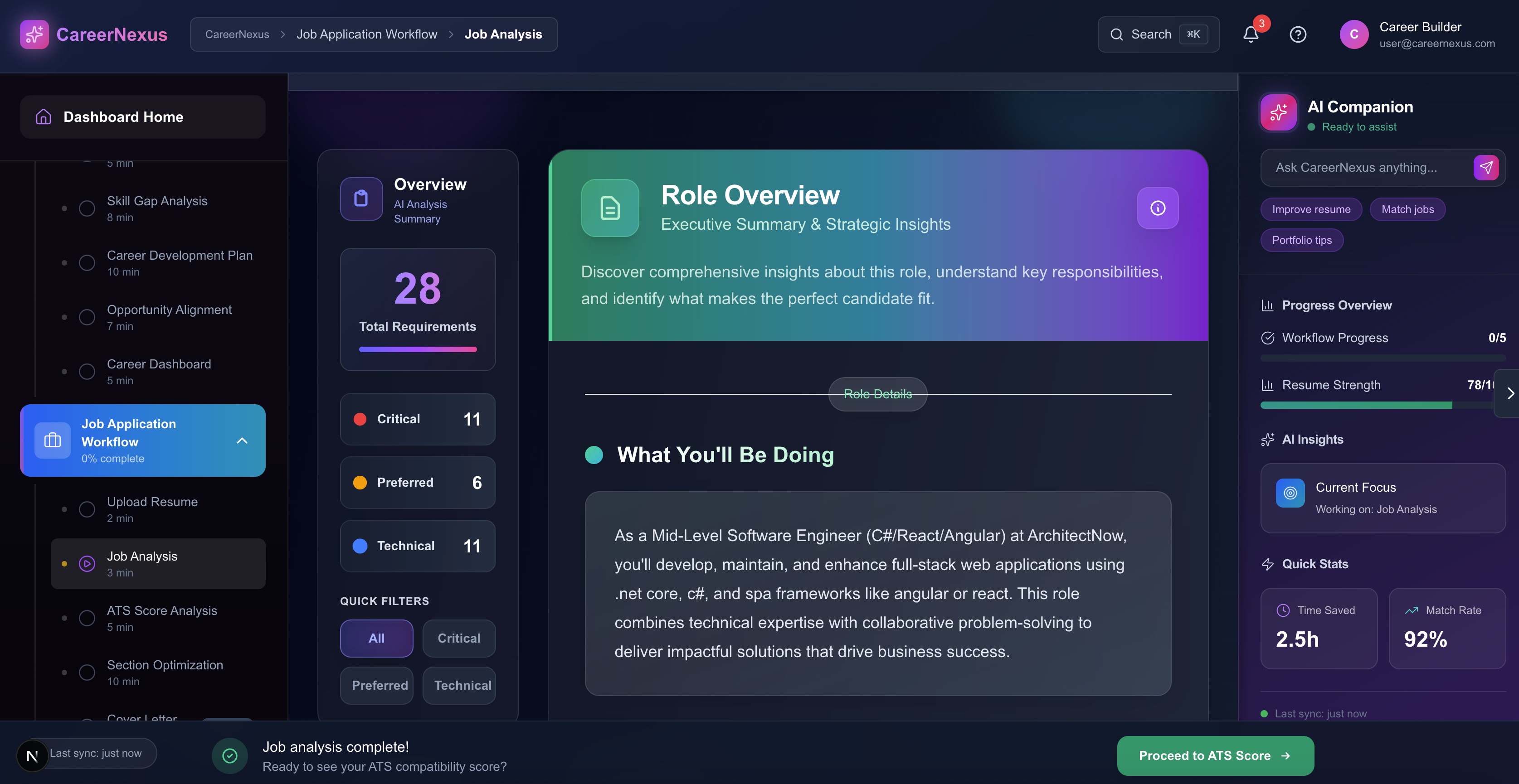Navigate to Job Application Workflow via breadcrumb
The width and height of the screenshot is (1519, 784).
click(x=367, y=34)
